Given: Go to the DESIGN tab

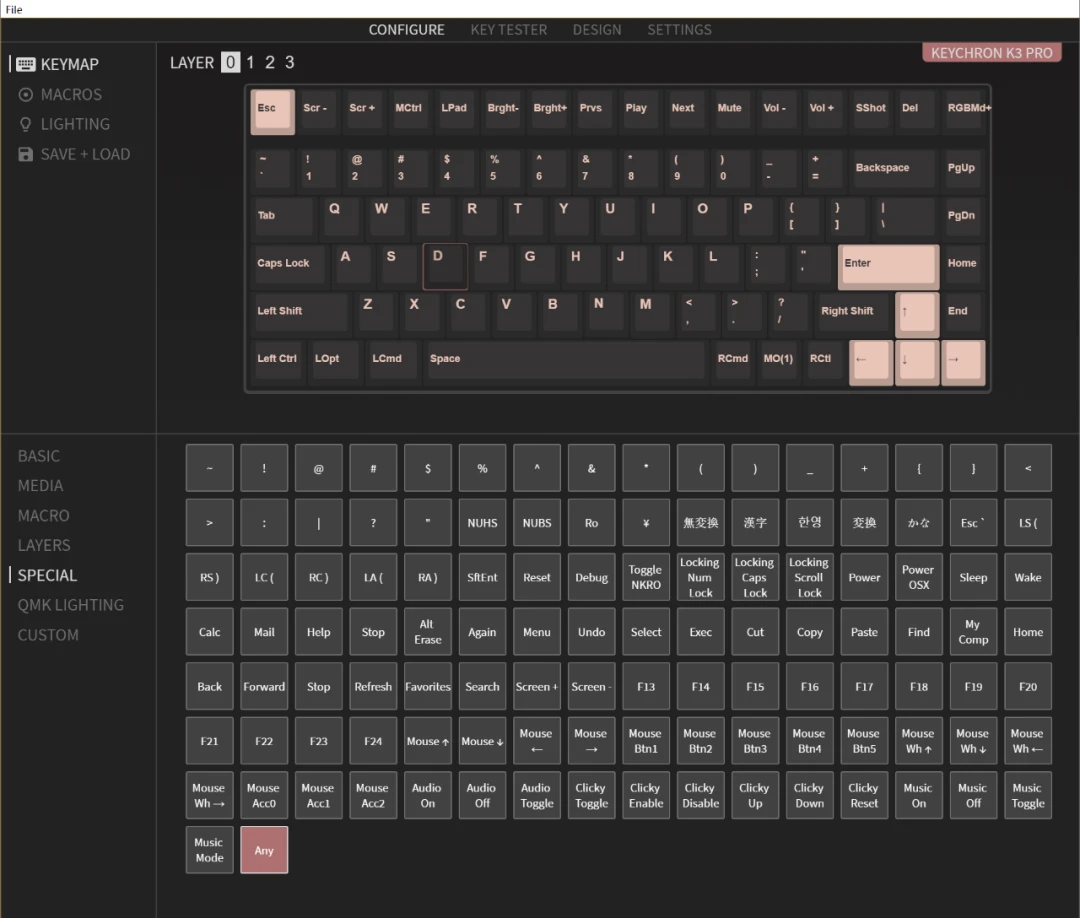Looking at the screenshot, I should (596, 30).
